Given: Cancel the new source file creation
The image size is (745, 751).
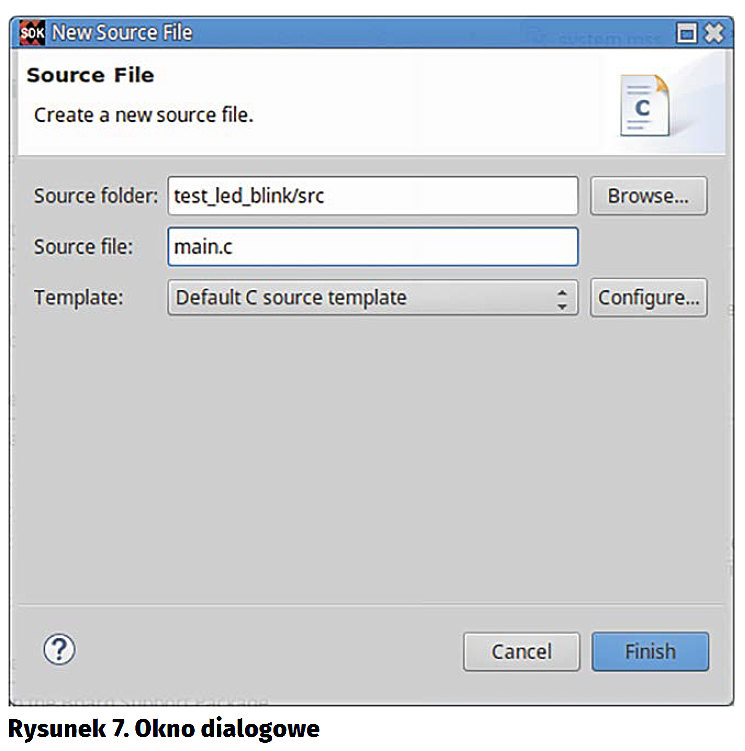Looking at the screenshot, I should [521, 652].
